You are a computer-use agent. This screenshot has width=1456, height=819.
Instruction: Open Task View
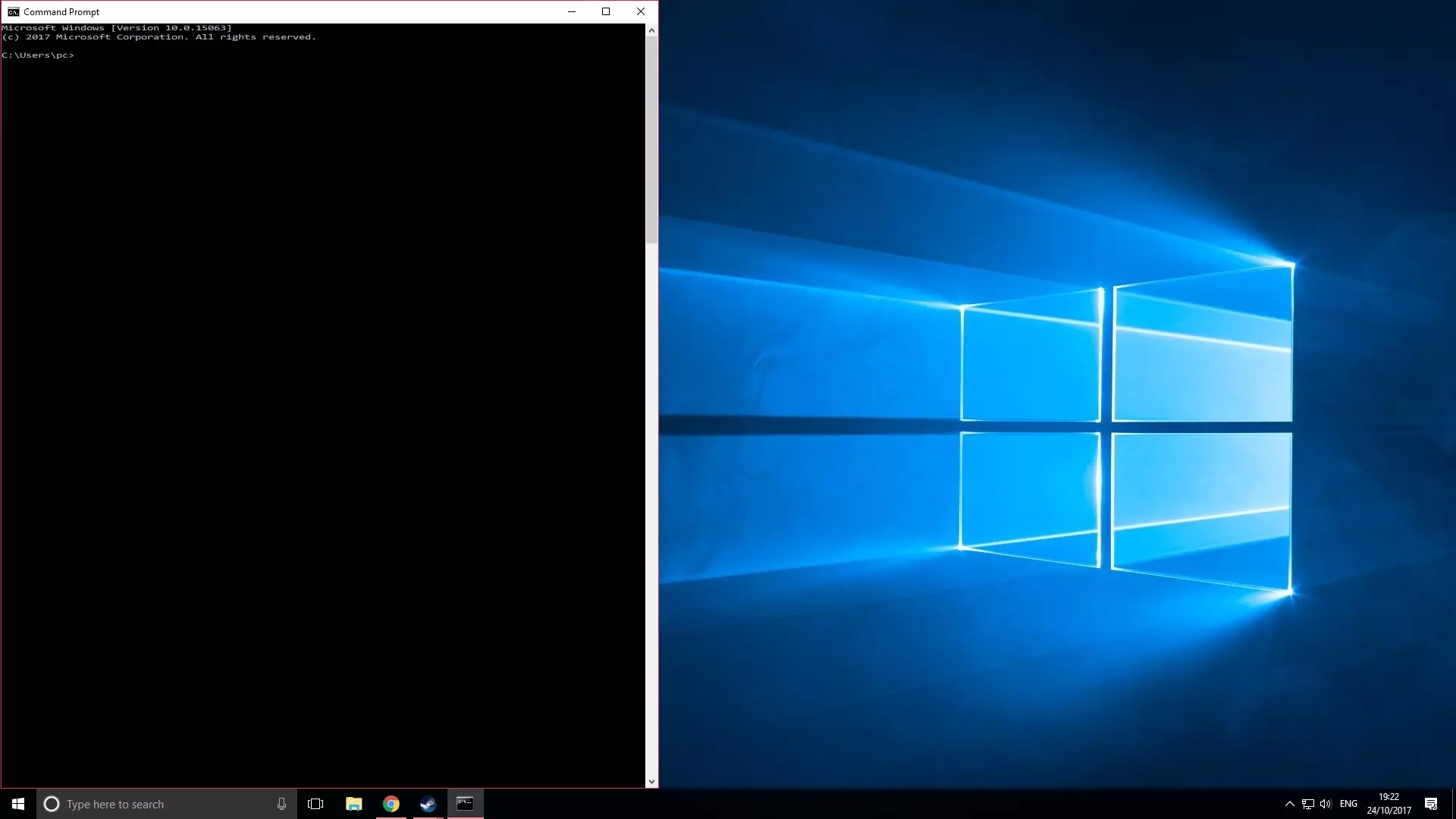pyautogui.click(x=315, y=804)
